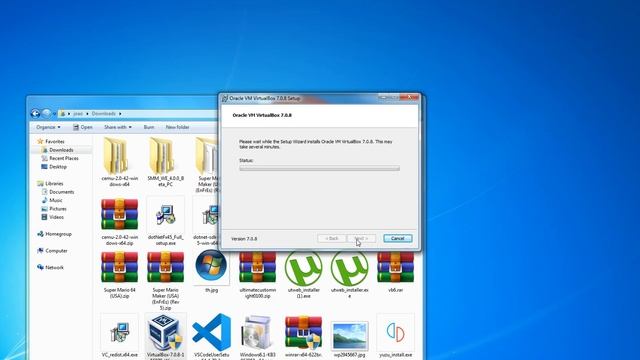Select the cemu-2.0-42-windows-x64 folder icon
Image resolution: width=640 pixels, height=360 pixels.
pyautogui.click(x=116, y=155)
